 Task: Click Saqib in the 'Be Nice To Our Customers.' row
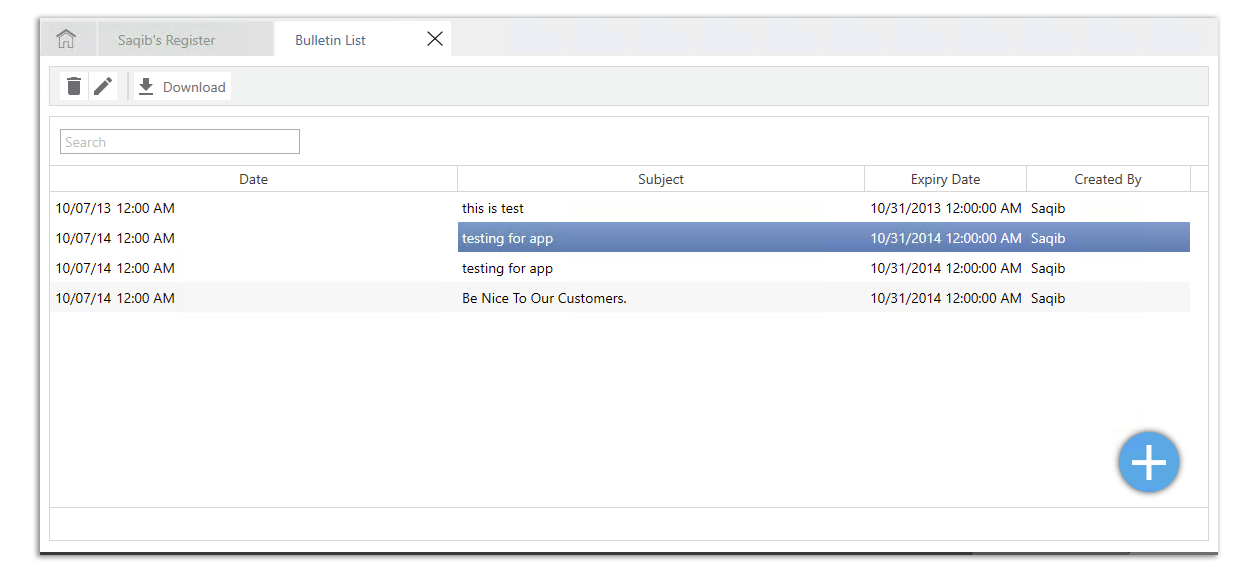coord(1048,299)
